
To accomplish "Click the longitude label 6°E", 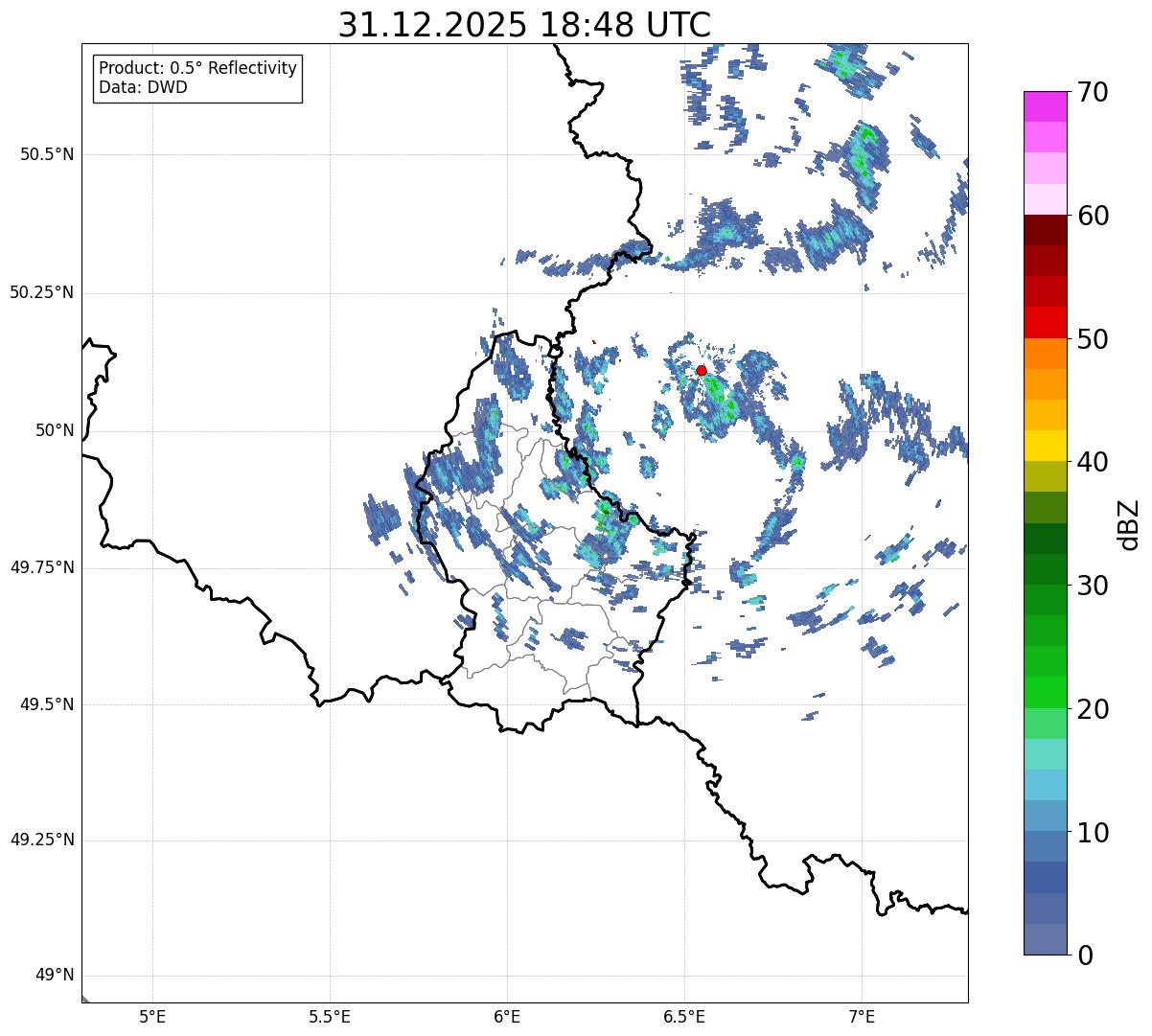I will tap(507, 1017).
